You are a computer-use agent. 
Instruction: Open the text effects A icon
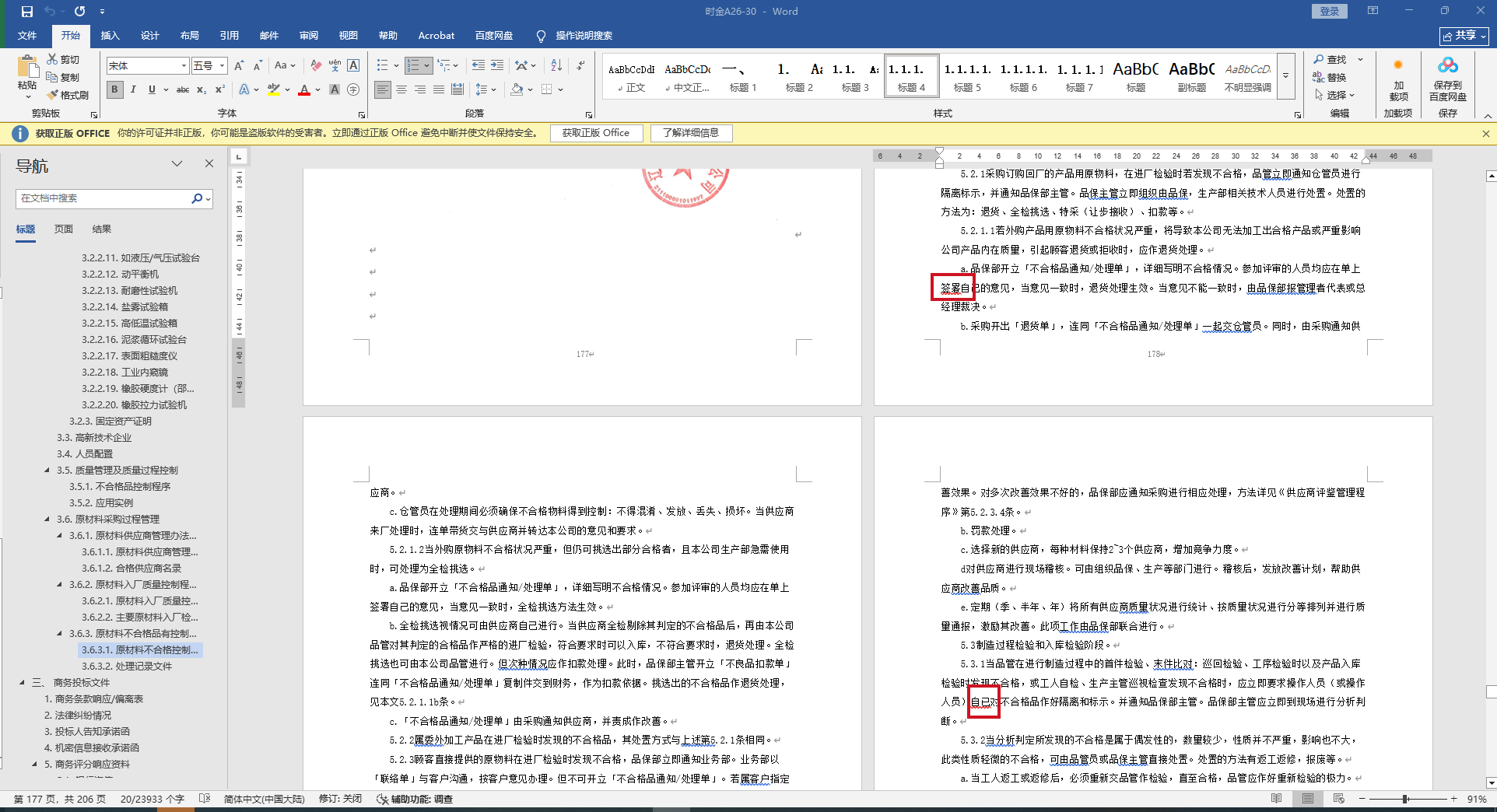coord(244,89)
